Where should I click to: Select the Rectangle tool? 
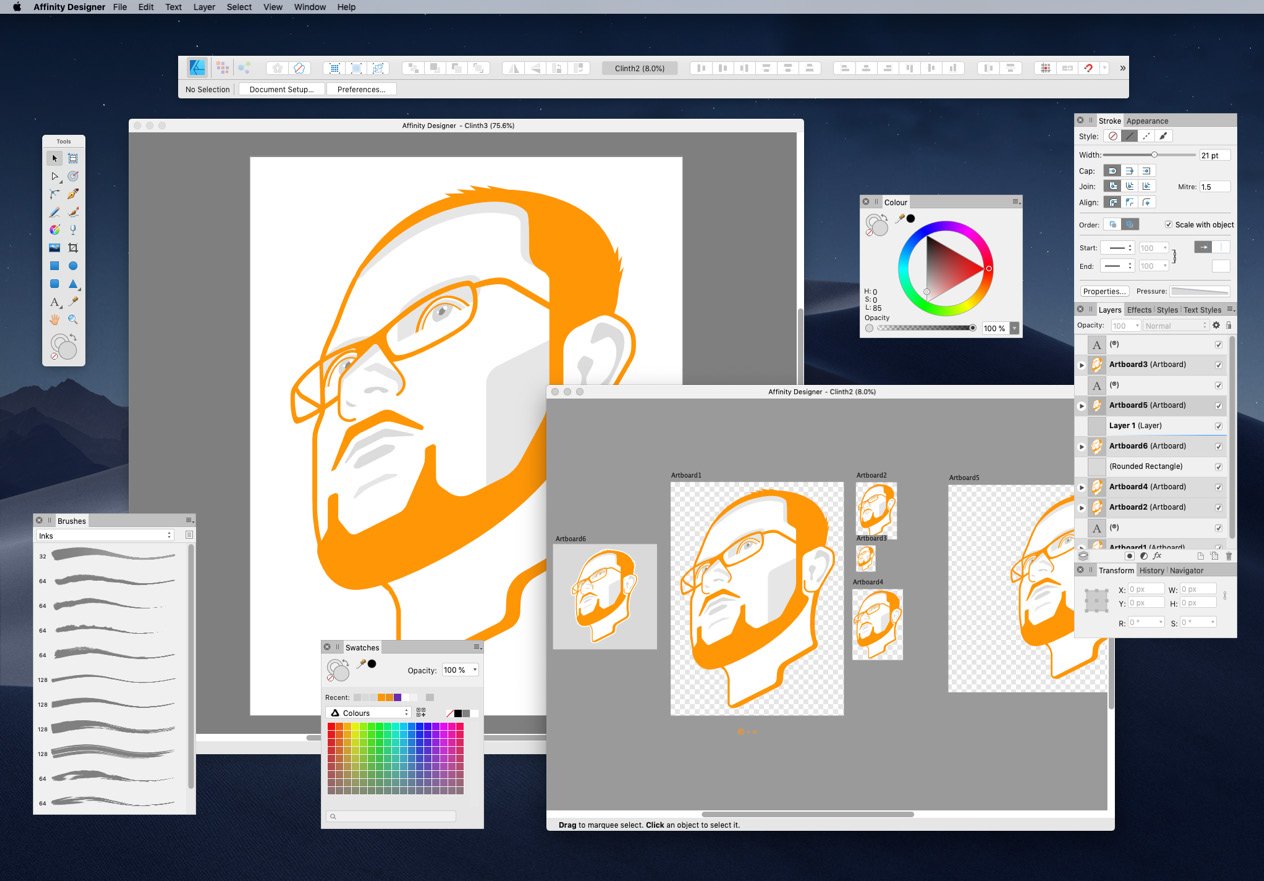pos(55,266)
